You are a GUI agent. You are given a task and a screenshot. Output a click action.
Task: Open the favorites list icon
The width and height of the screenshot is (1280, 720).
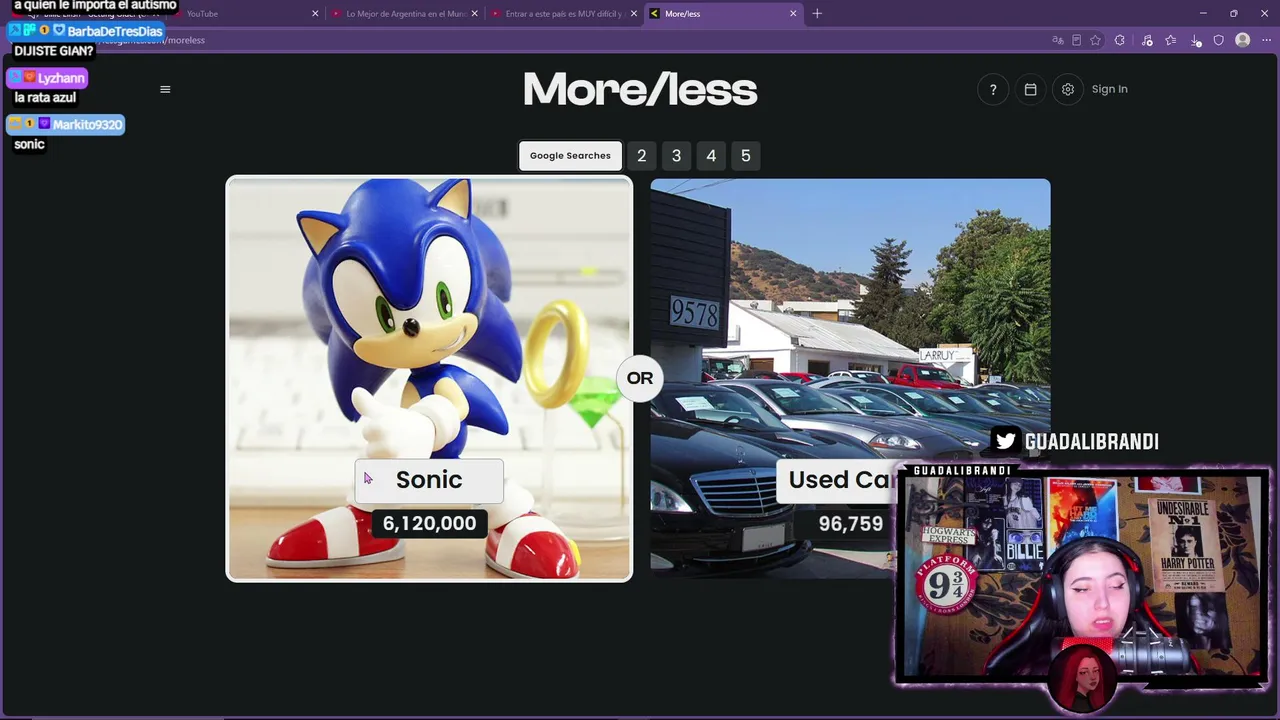[x=1171, y=40]
